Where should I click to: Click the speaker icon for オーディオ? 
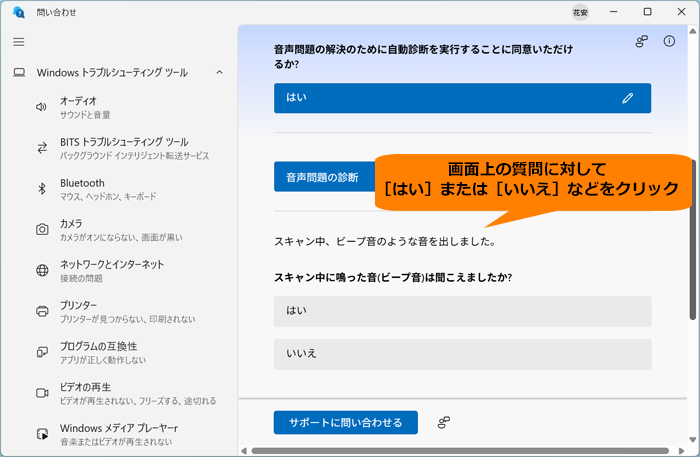tap(41, 107)
